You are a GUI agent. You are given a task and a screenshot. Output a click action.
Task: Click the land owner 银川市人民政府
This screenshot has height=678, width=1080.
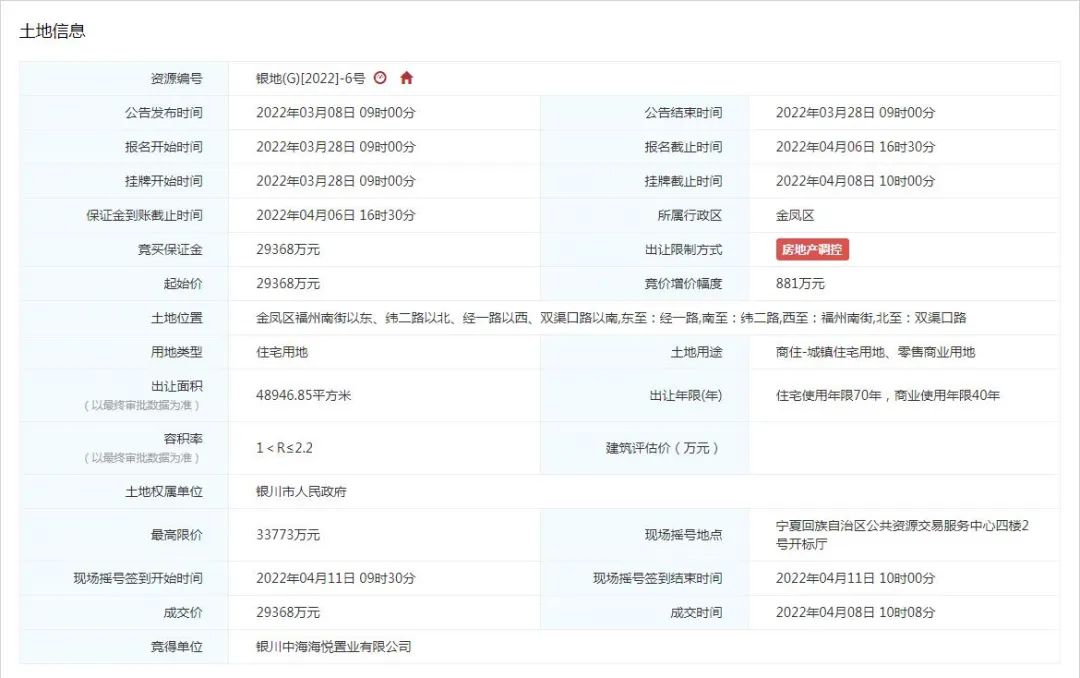click(301, 492)
